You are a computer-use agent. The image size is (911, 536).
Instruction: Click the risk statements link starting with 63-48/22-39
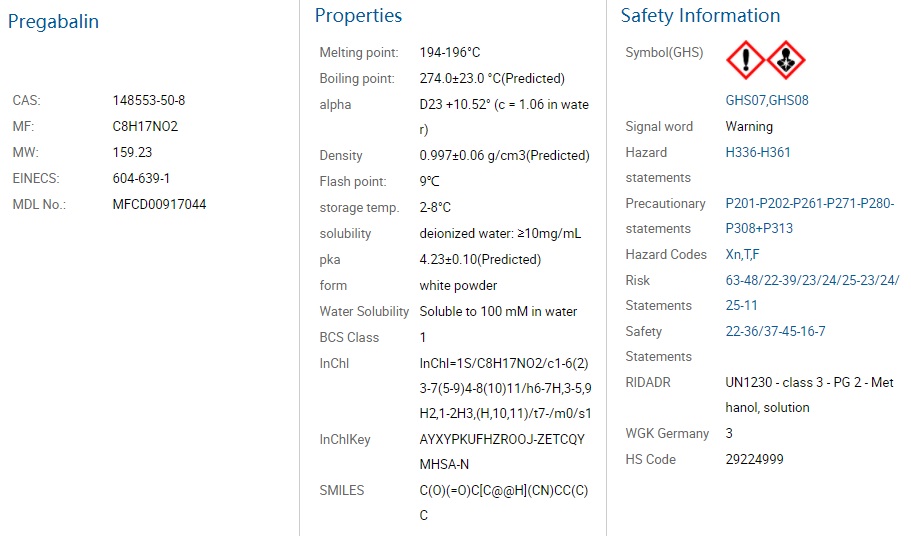[812, 292]
